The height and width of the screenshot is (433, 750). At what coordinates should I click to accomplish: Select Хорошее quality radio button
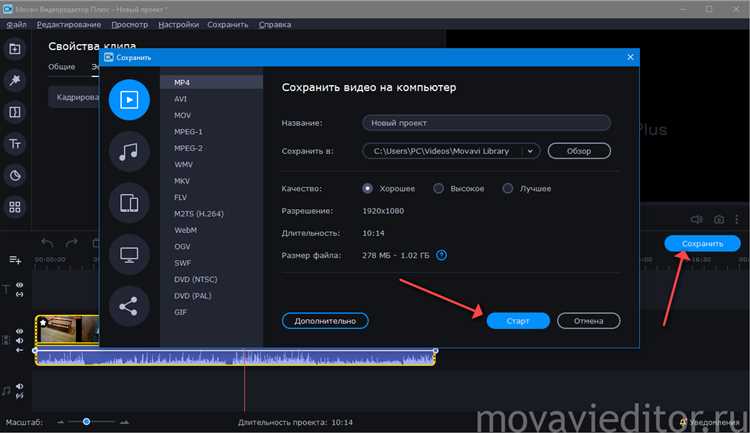pos(367,189)
